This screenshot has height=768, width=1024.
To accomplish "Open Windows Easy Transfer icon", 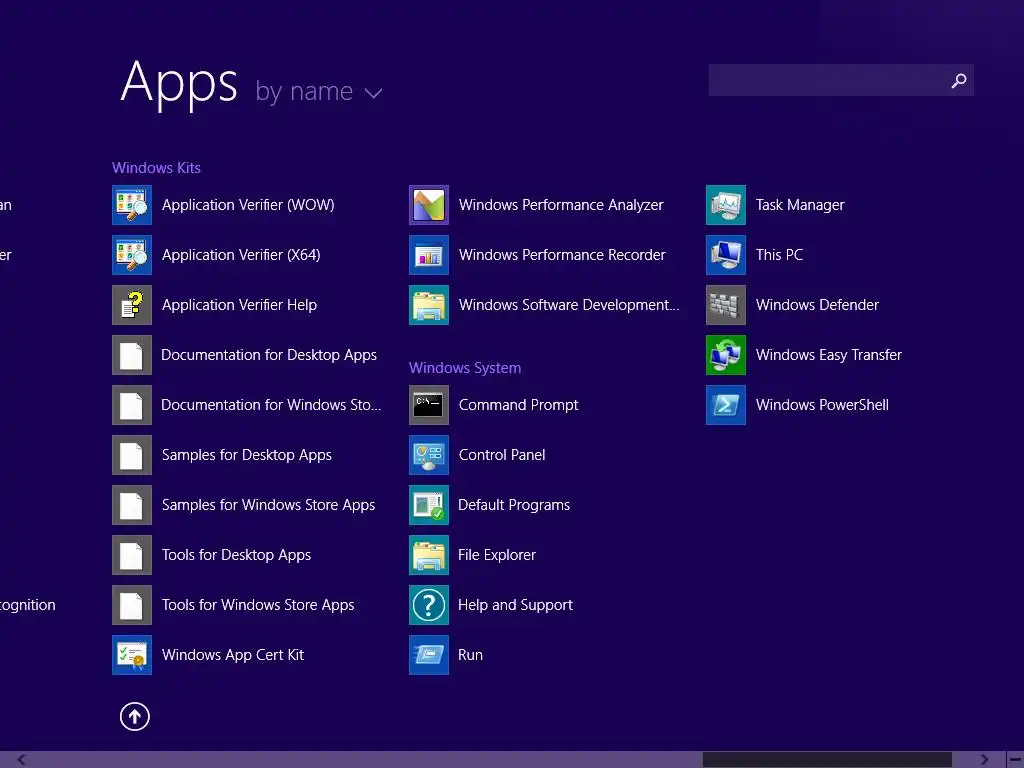I will (726, 355).
